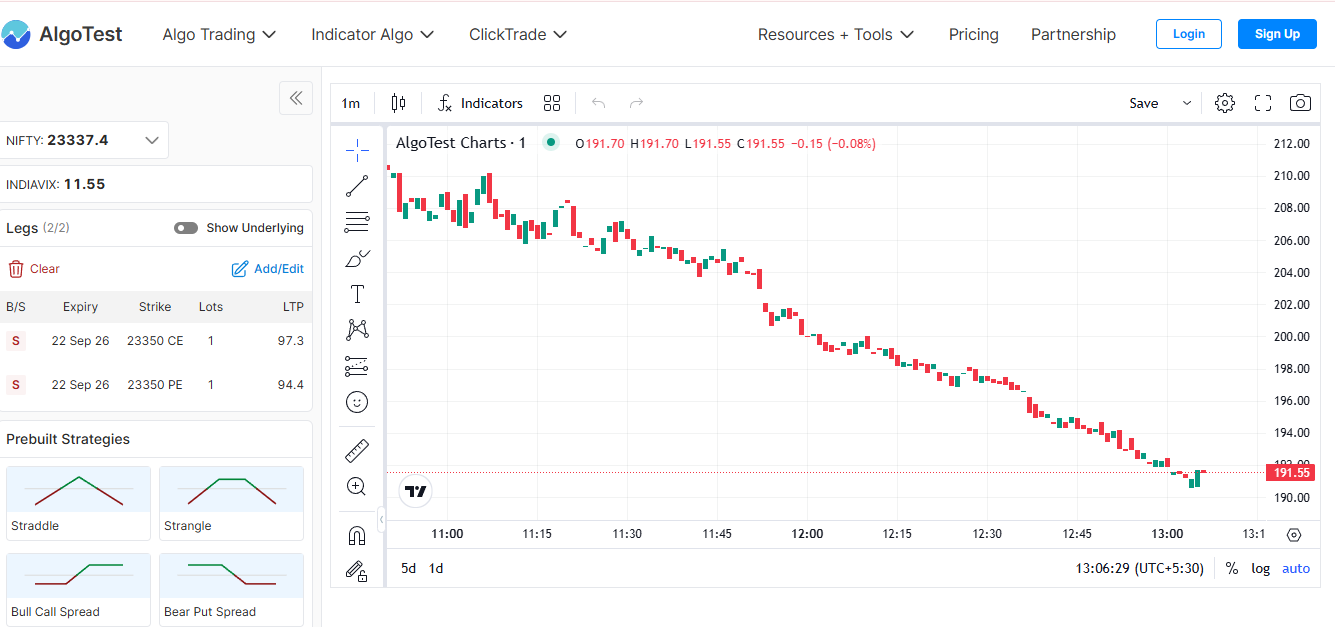Screen dimensions: 1335x627
Task: Select the trend line drawing tool
Action: (x=357, y=186)
